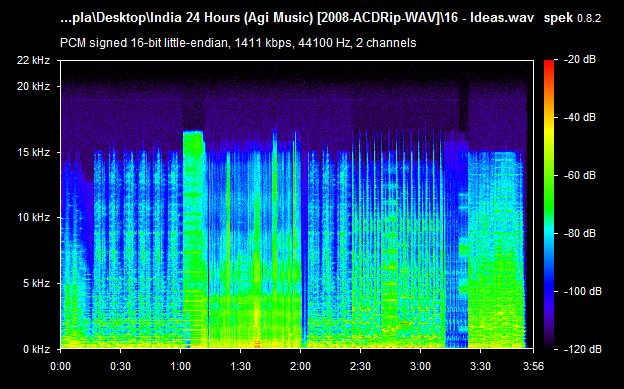Viewport: 624px width, 389px height.
Task: Click the -20 dB legend label
Action: [x=580, y=59]
